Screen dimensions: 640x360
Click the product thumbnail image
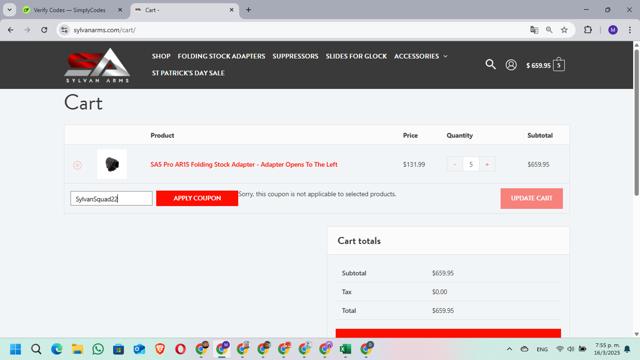coord(112,164)
